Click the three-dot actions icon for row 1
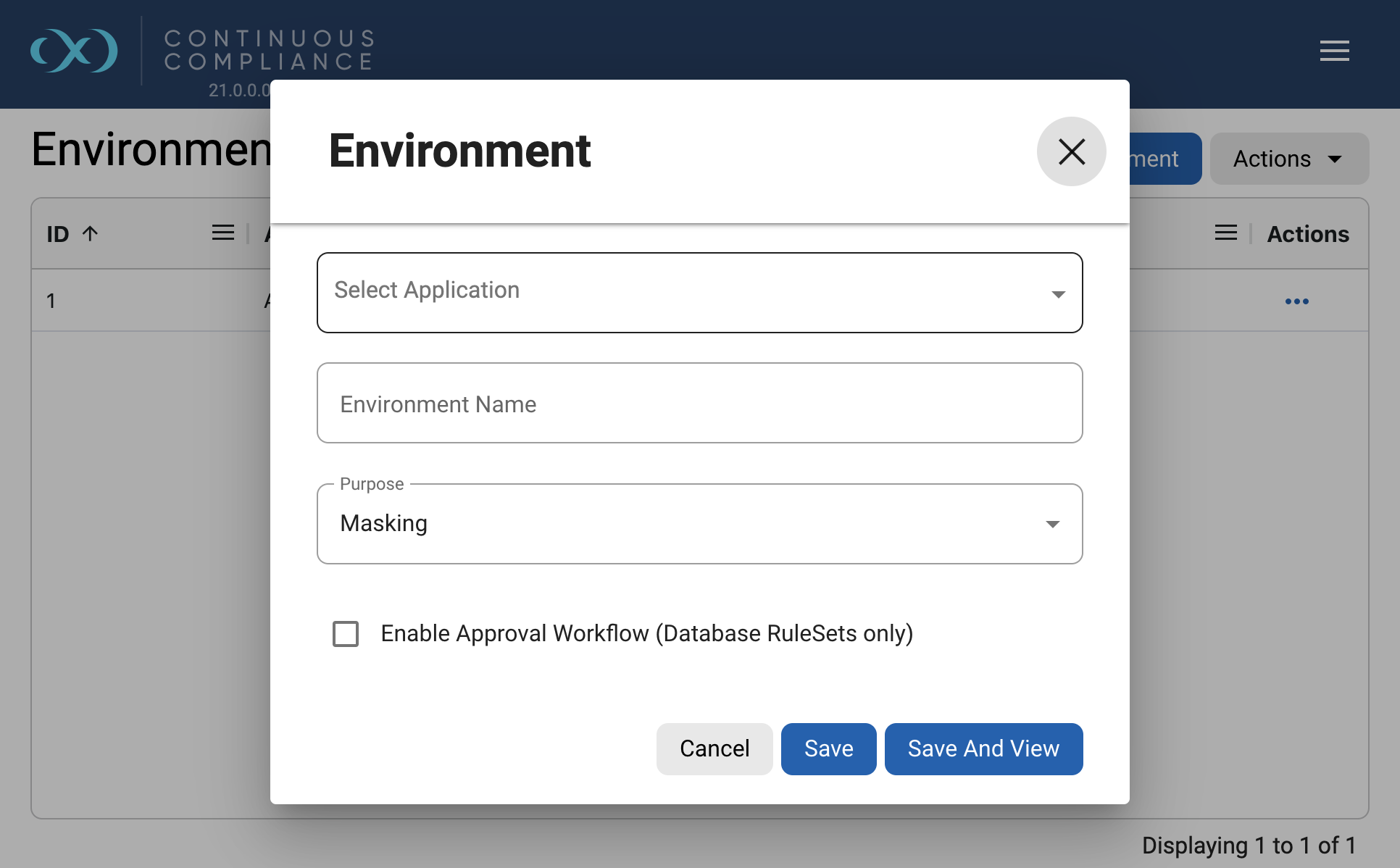This screenshot has width=1400, height=868. coord(1296,301)
